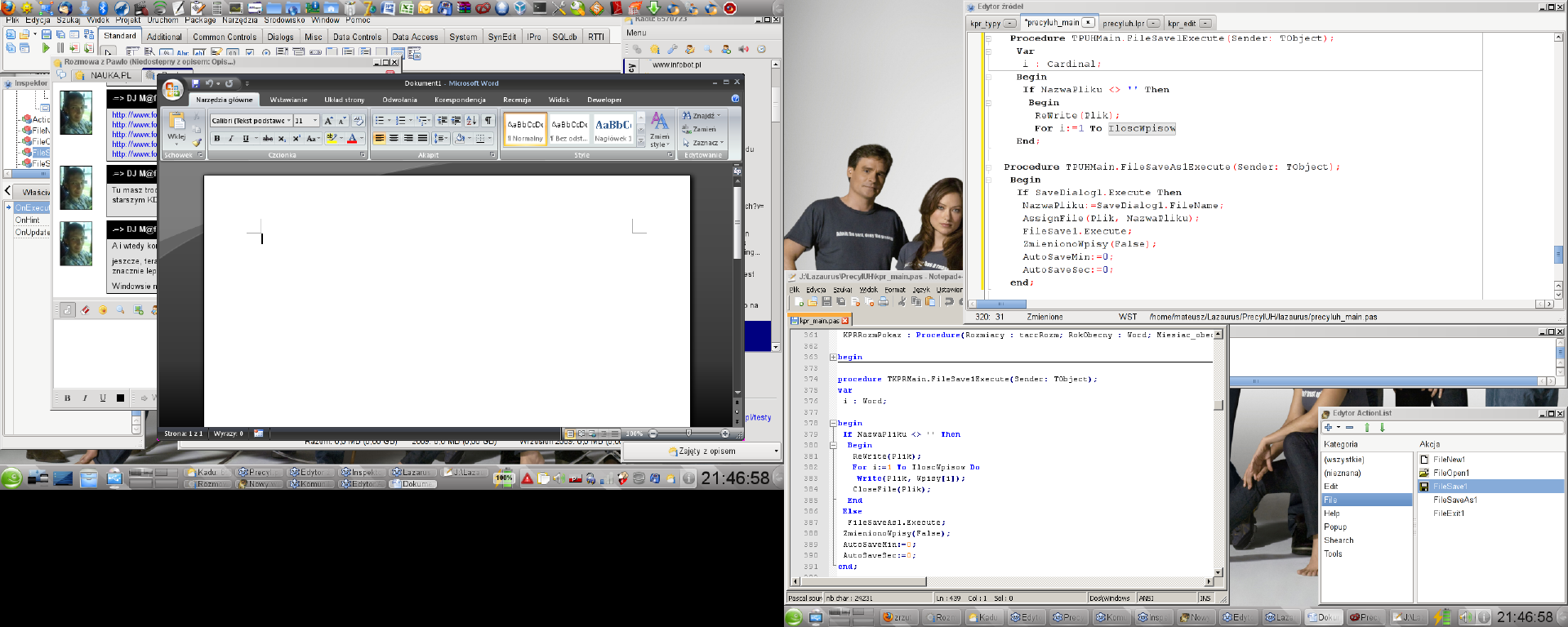Click Lazarus toolbar save icon

47,34
